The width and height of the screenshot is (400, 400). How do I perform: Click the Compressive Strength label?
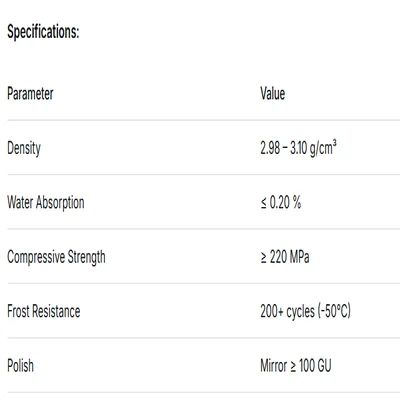tap(56, 257)
